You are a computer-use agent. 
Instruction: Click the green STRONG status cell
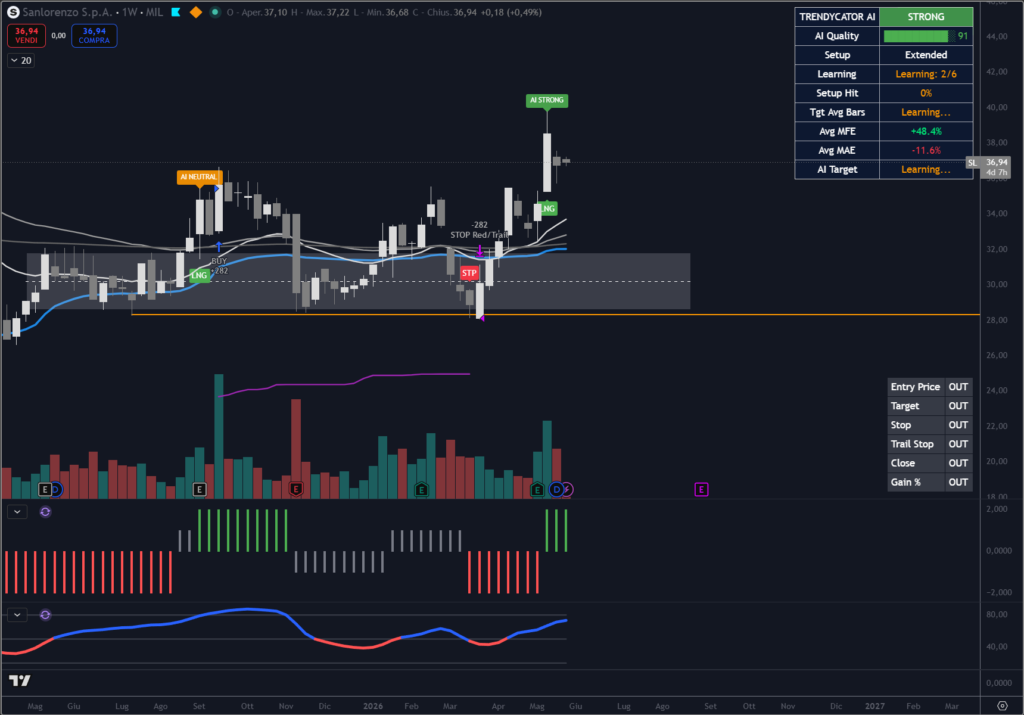click(x=925, y=17)
